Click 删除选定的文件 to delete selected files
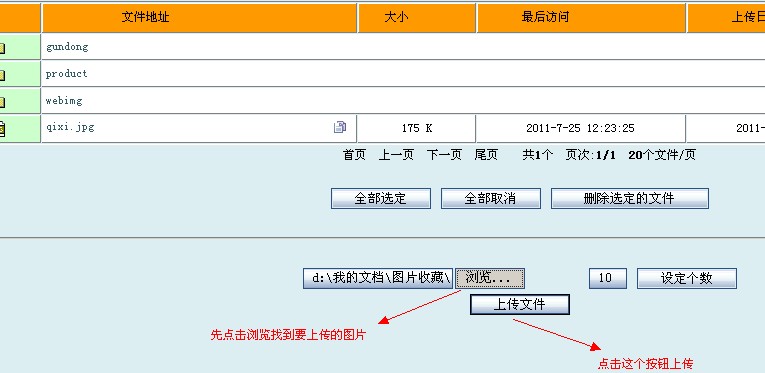 pos(630,198)
